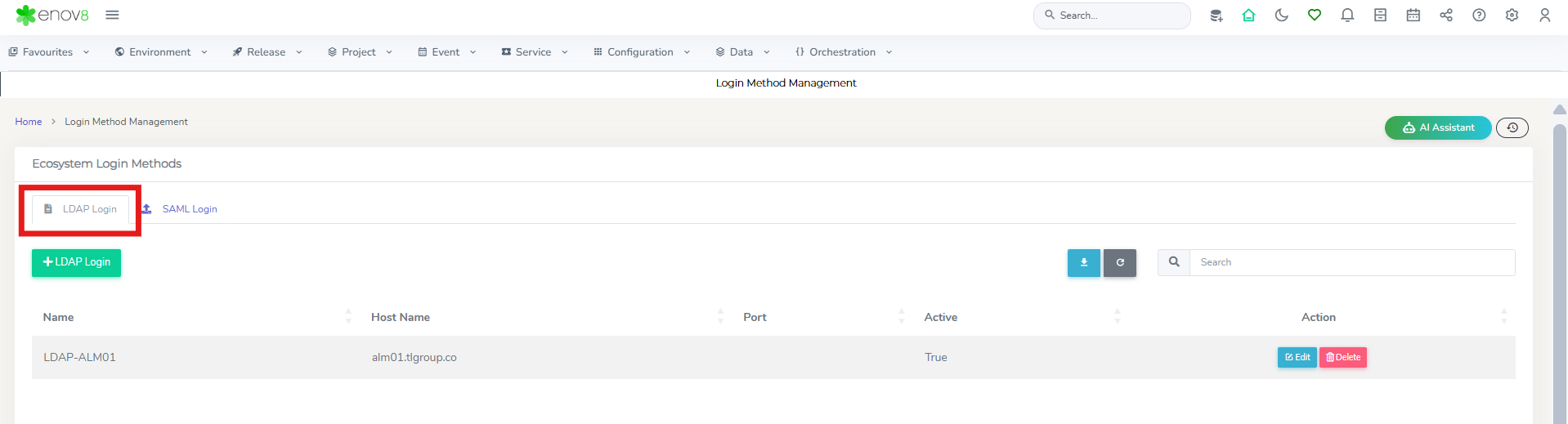Open the user profile icon
Image resolution: width=1568 pixels, height=424 pixels.
tap(1544, 15)
